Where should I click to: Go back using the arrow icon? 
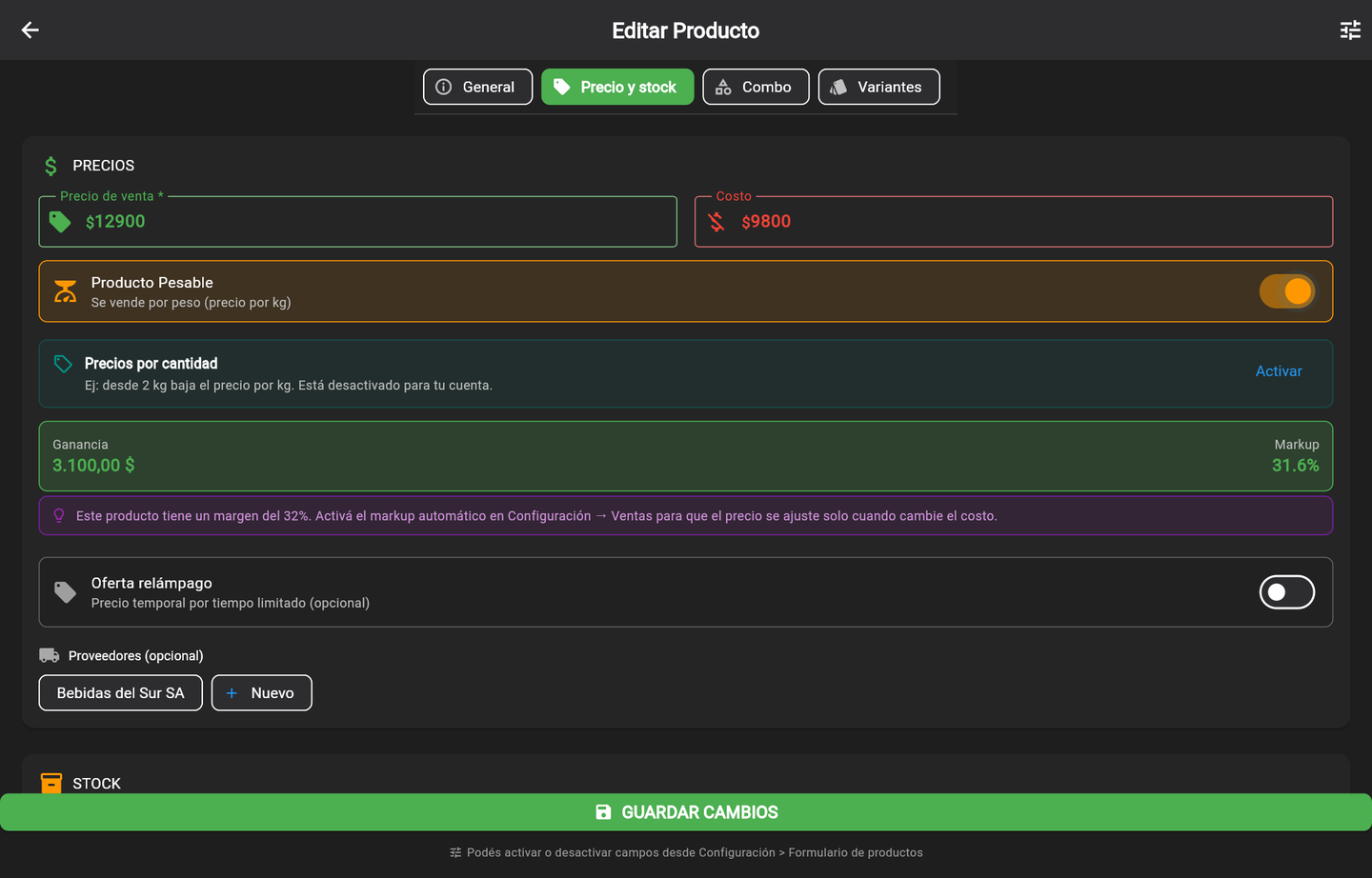tap(30, 30)
